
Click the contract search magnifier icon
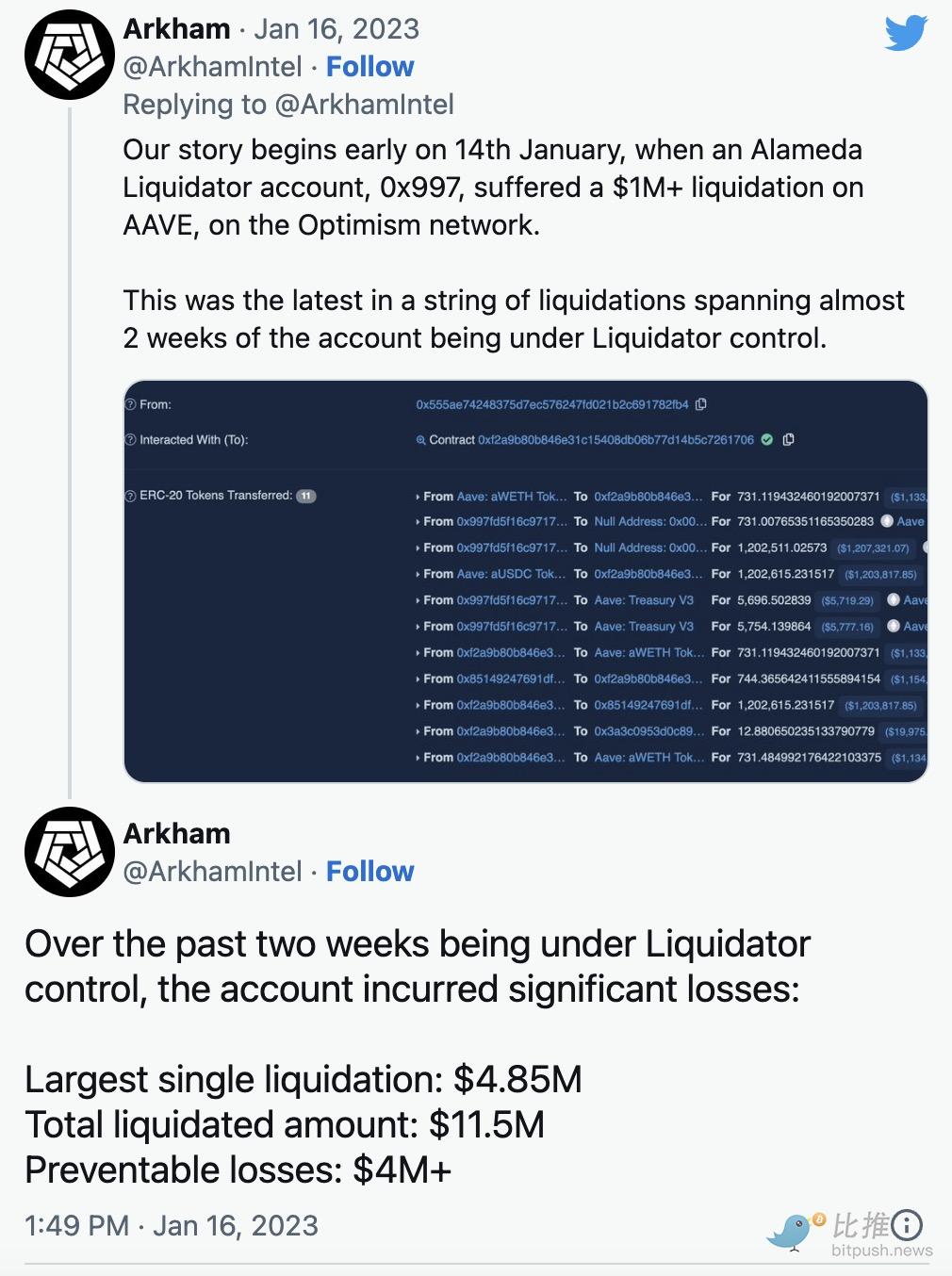tap(420, 440)
